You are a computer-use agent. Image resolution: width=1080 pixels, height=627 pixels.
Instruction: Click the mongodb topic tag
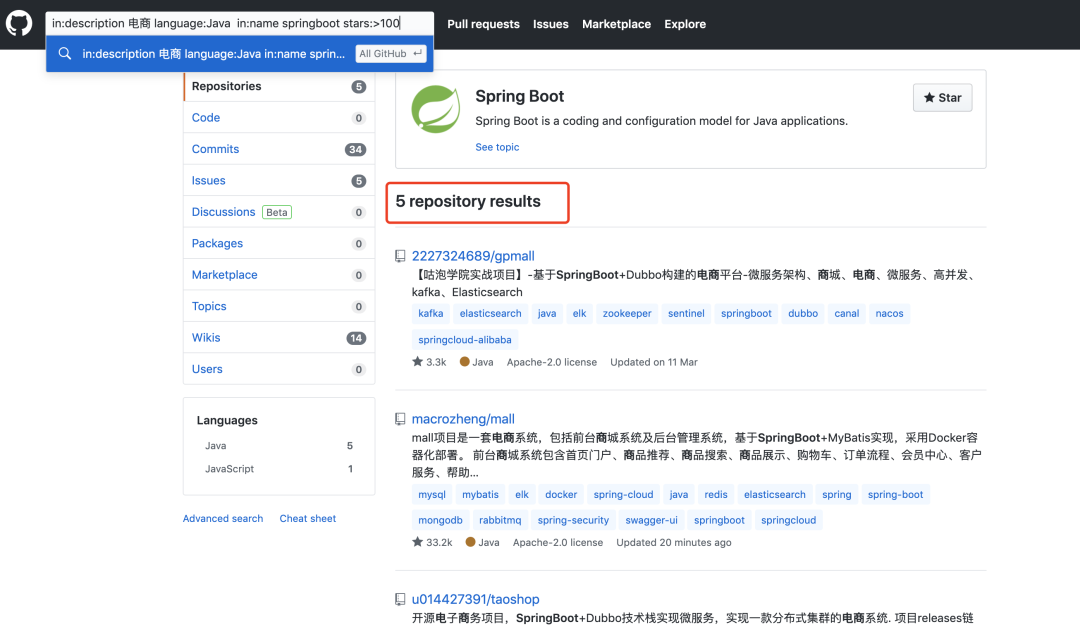[440, 520]
